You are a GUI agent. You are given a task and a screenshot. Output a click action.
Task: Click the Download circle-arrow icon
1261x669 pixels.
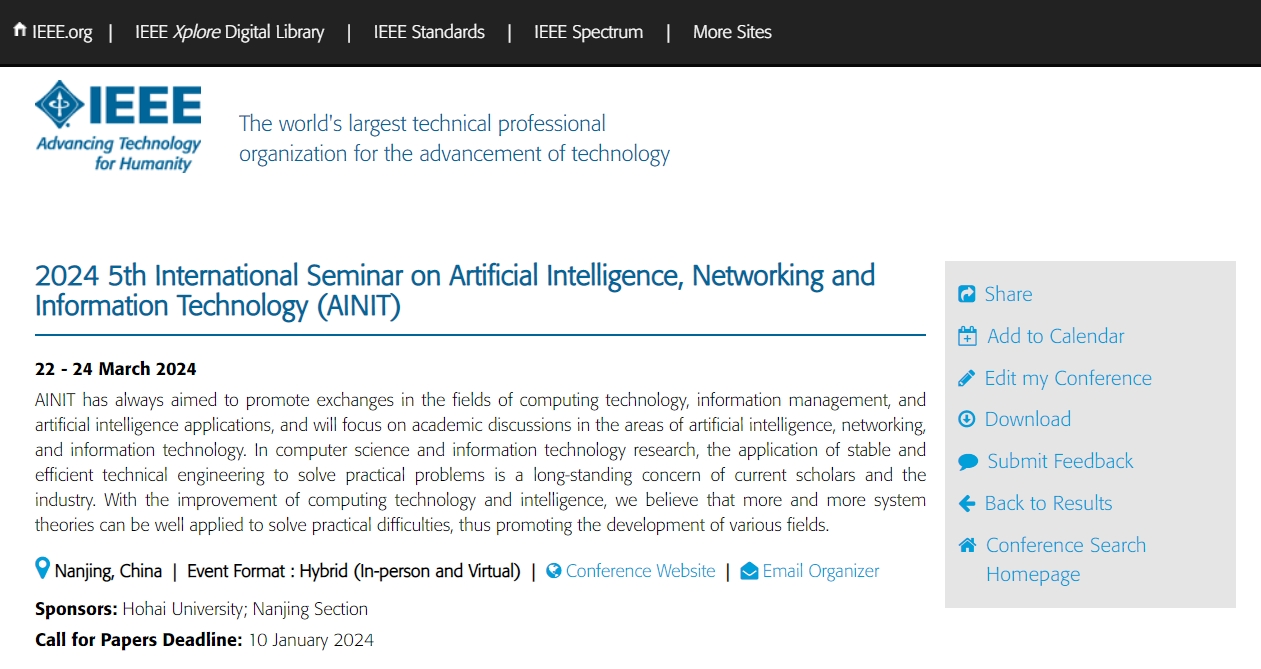tap(966, 419)
